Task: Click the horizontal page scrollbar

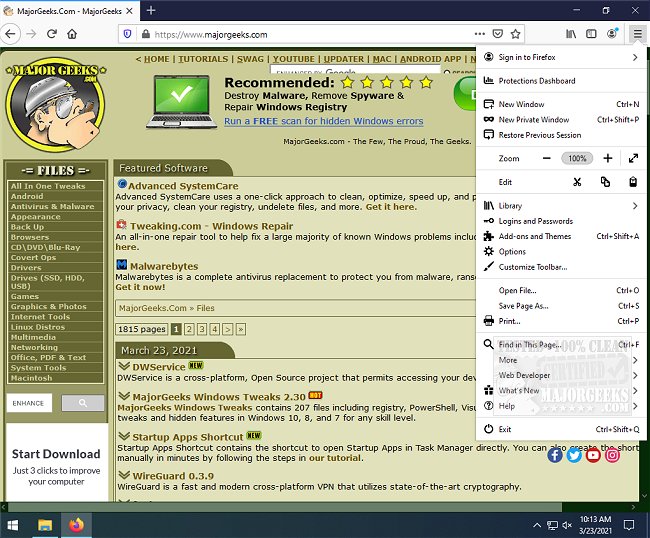Action: pyautogui.click(x=285, y=507)
